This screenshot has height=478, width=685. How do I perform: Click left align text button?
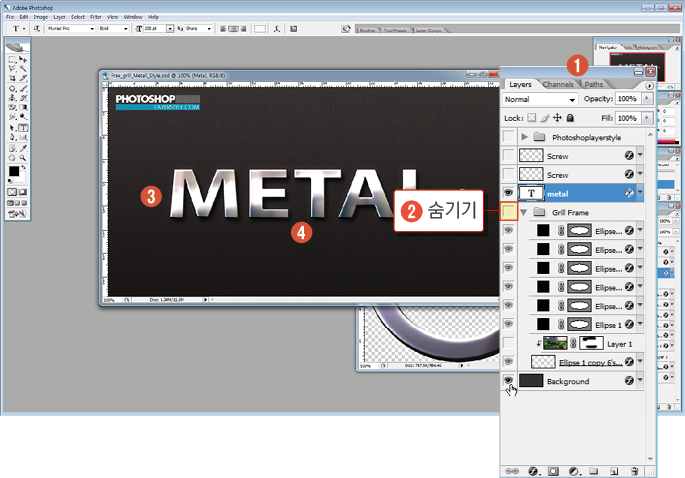[223, 29]
